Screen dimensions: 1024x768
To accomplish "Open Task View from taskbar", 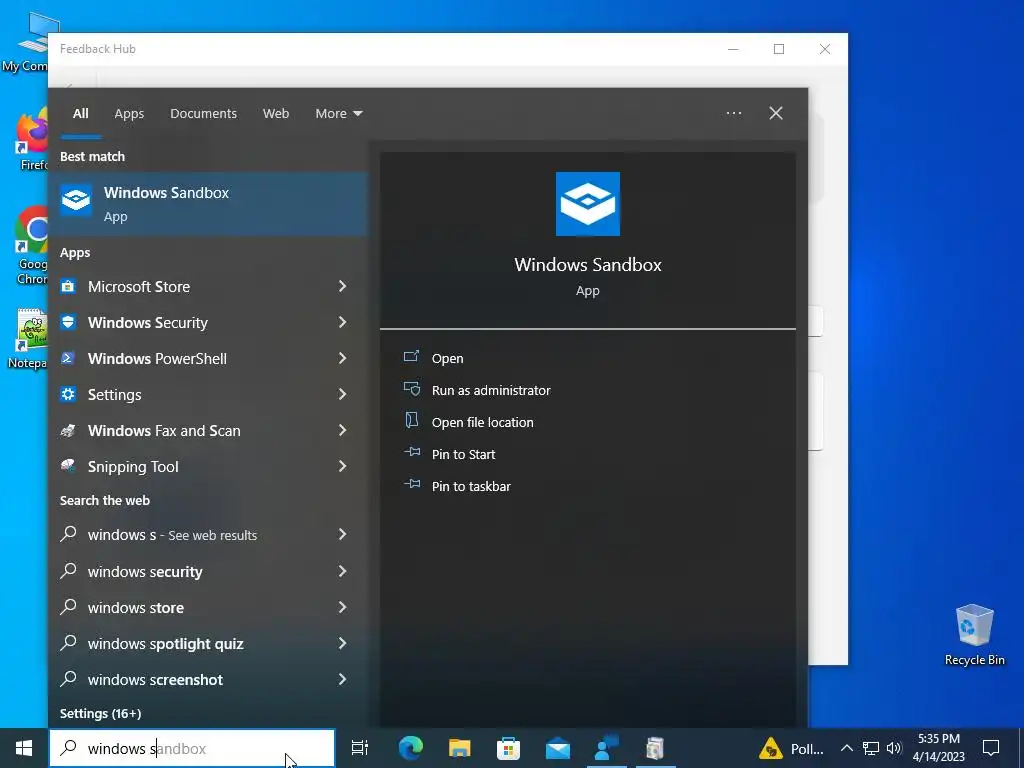I will (360, 748).
